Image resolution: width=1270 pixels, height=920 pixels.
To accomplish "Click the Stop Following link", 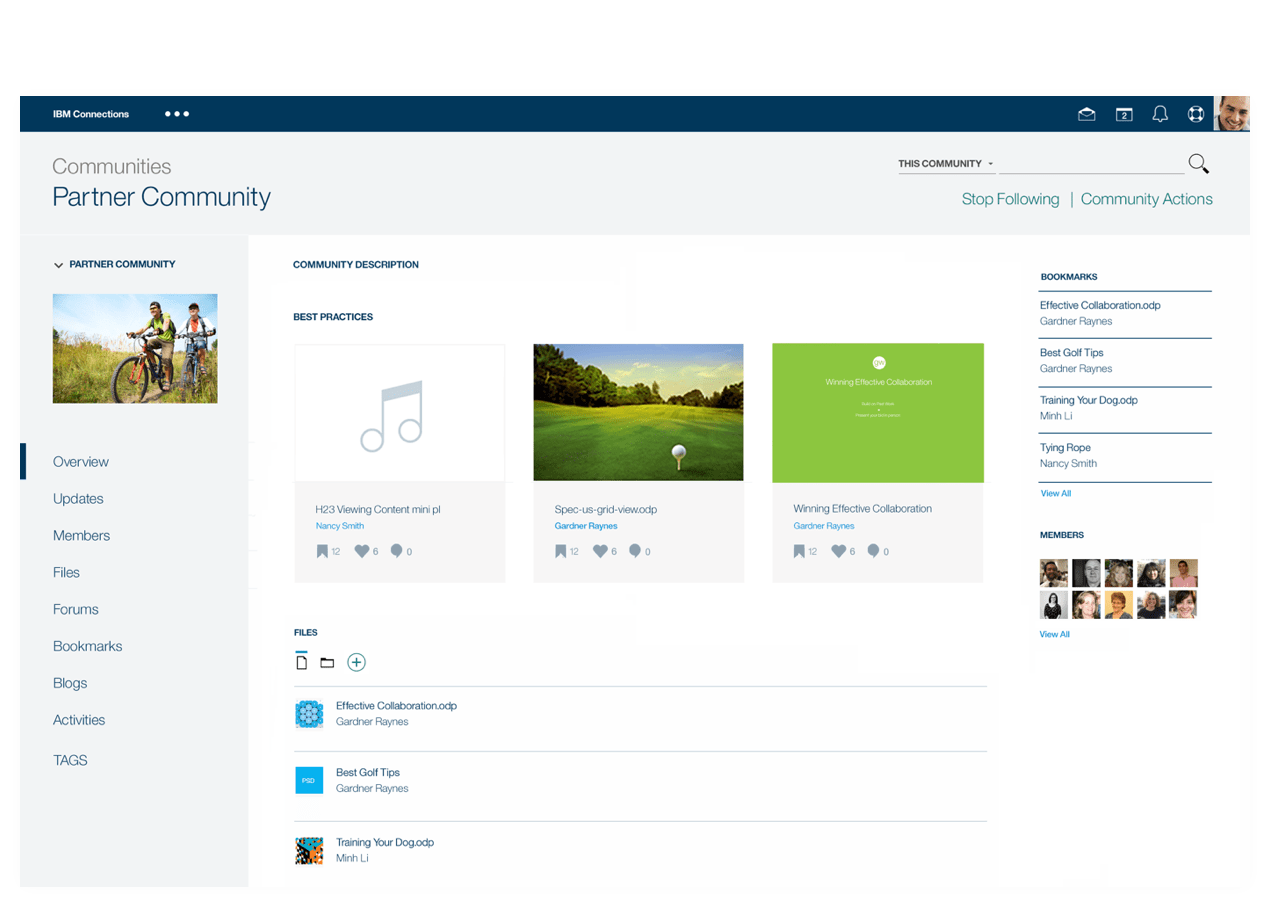I will pos(1010,199).
